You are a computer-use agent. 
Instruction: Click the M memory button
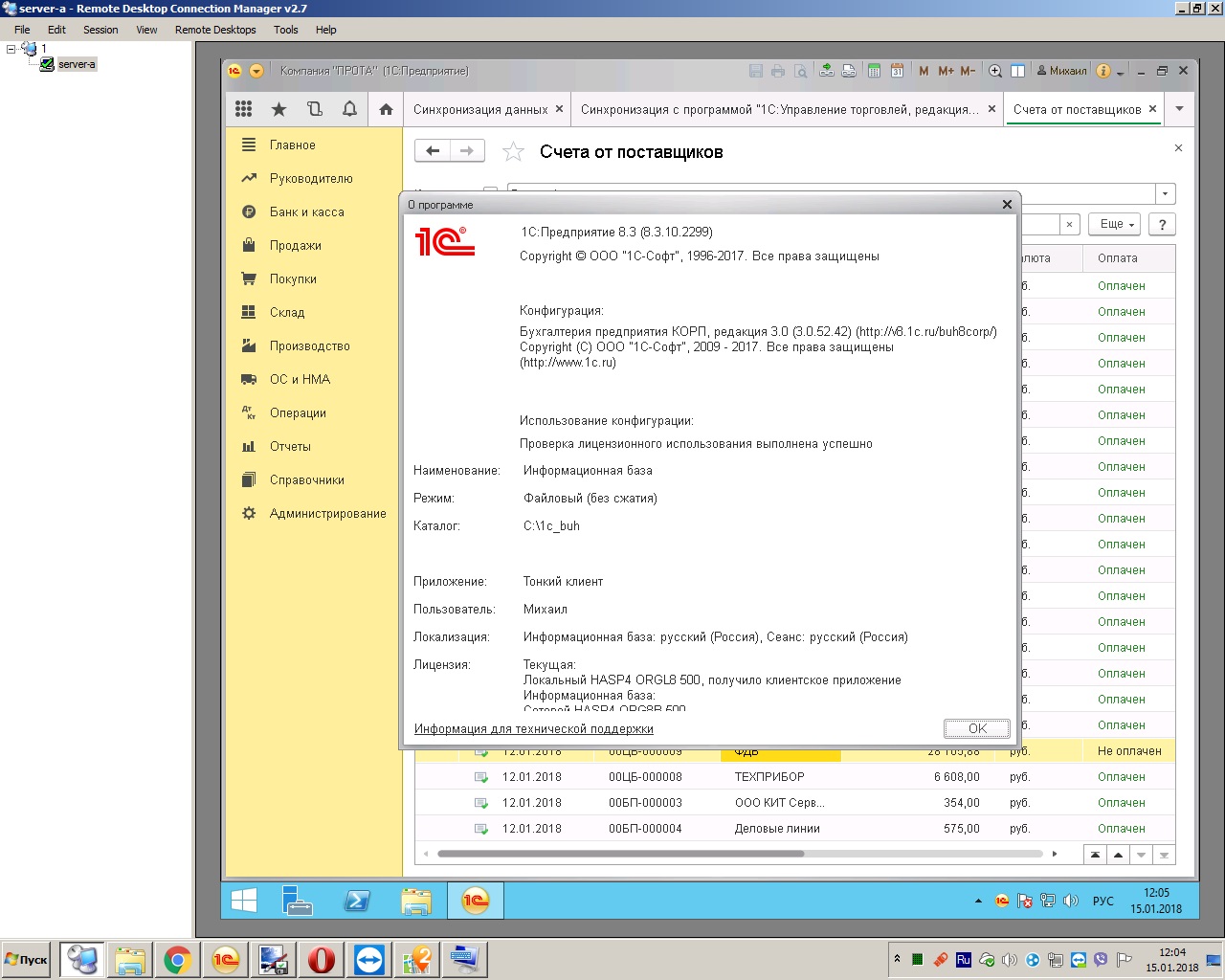(x=924, y=71)
